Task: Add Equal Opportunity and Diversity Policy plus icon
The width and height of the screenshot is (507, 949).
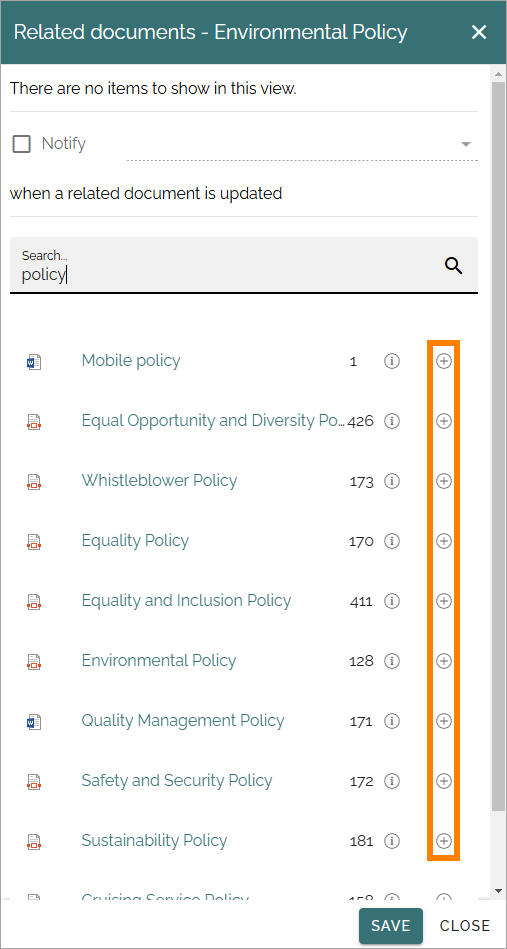Action: pos(444,421)
